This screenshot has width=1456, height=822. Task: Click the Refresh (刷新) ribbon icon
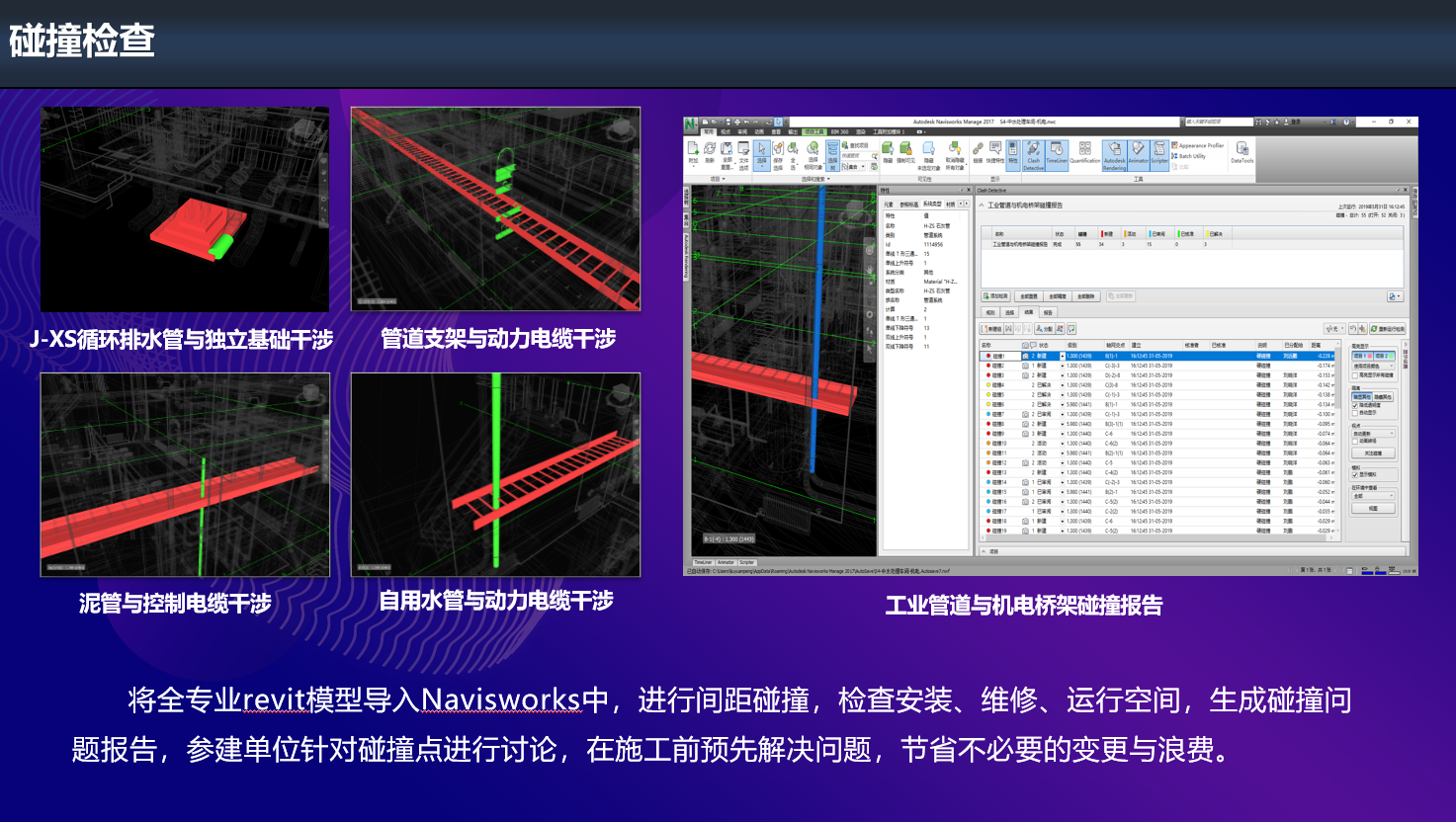(x=709, y=150)
